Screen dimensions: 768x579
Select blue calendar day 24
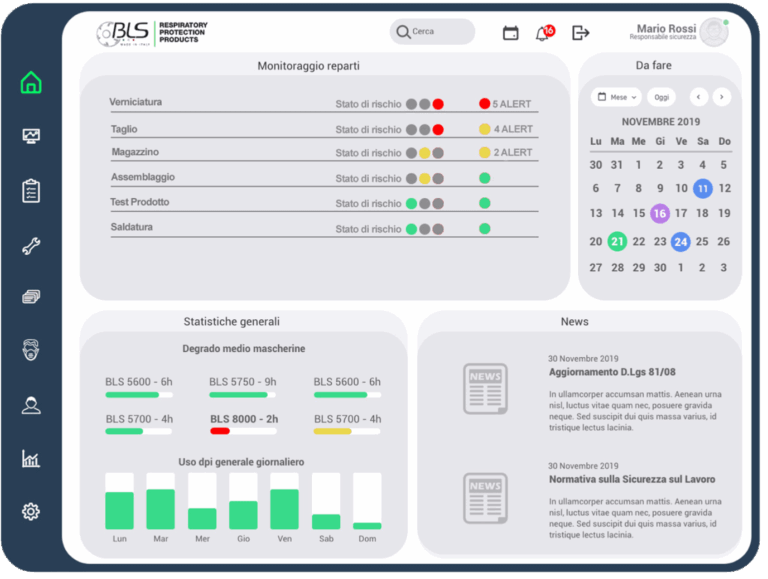pos(680,241)
